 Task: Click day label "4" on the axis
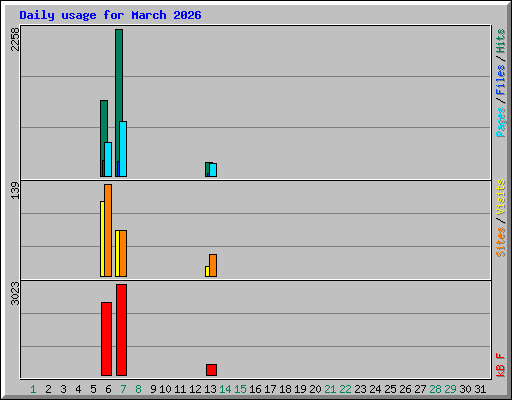pyautogui.click(x=78, y=389)
